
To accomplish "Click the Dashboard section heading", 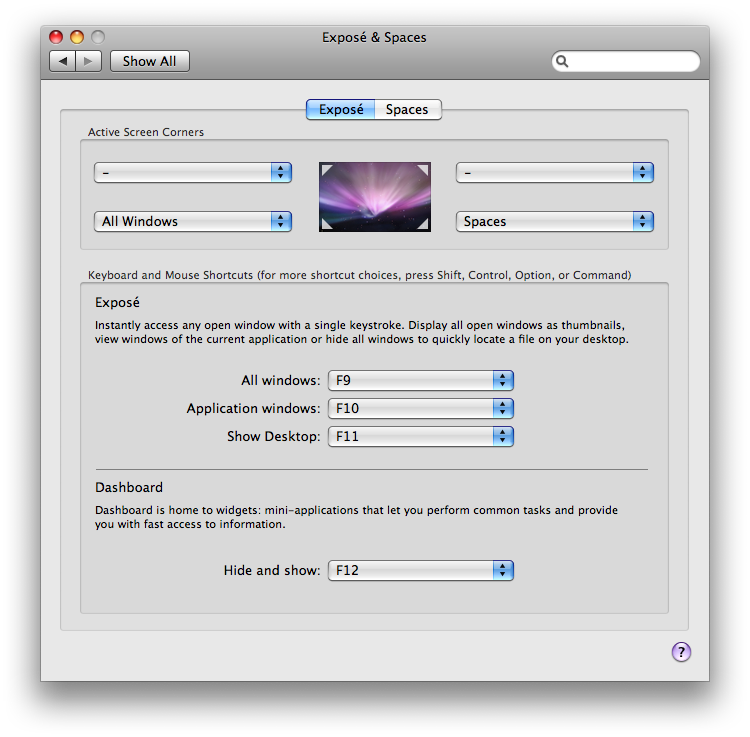I will point(129,487).
